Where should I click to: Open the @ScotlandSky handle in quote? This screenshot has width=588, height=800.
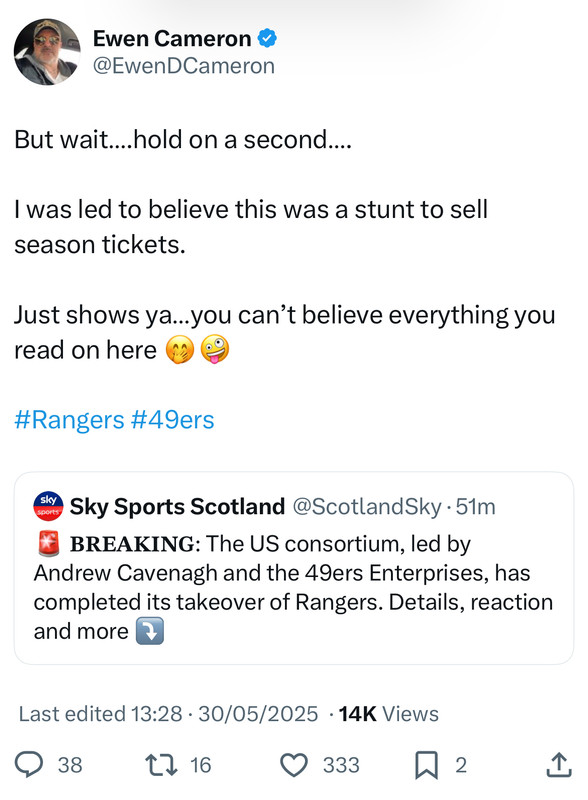367,507
